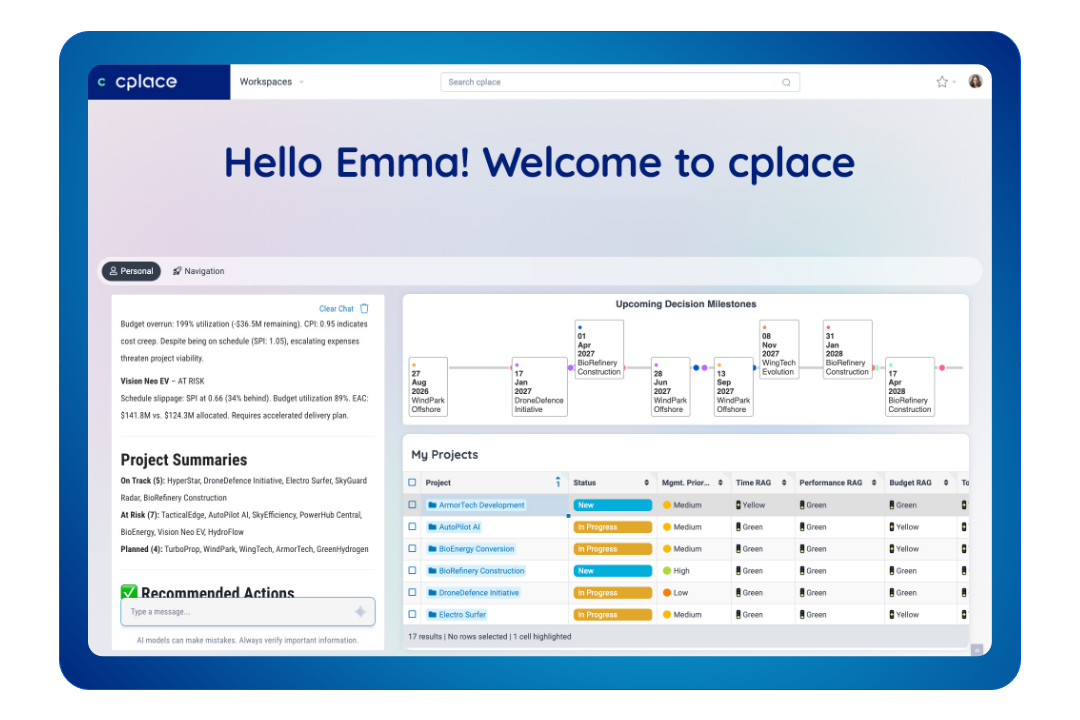Toggle the select-all checkbox in table header
The image size is (1080, 720).
click(x=413, y=482)
